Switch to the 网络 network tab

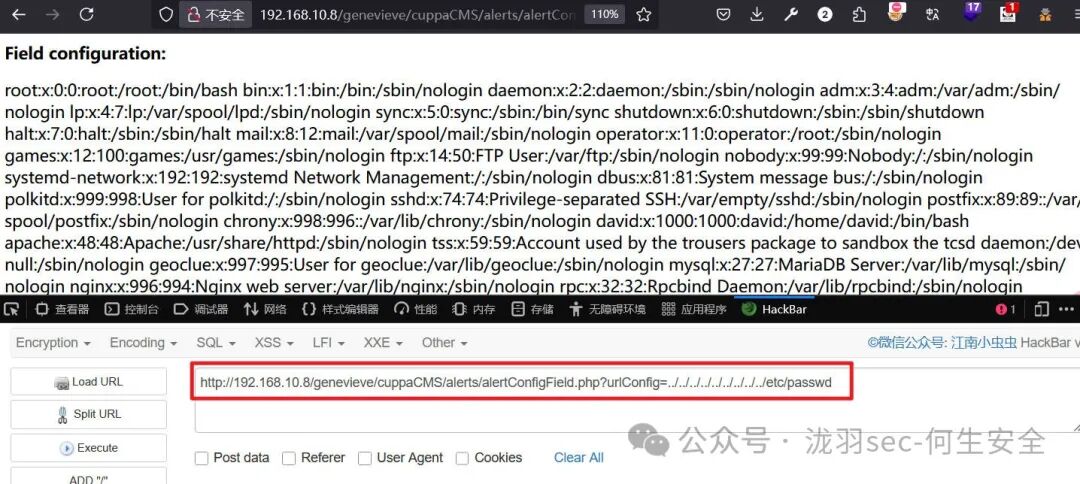265,309
